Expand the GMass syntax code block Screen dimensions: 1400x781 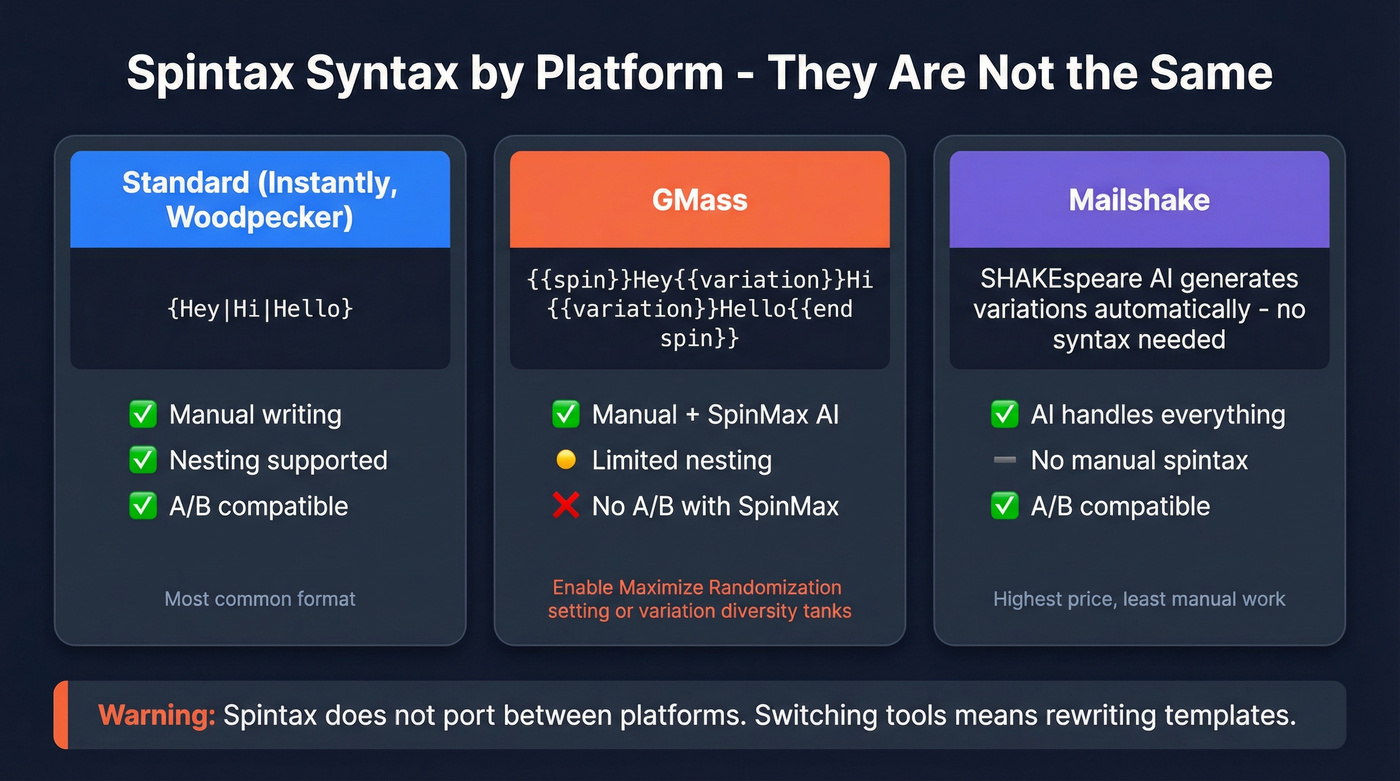(x=700, y=309)
